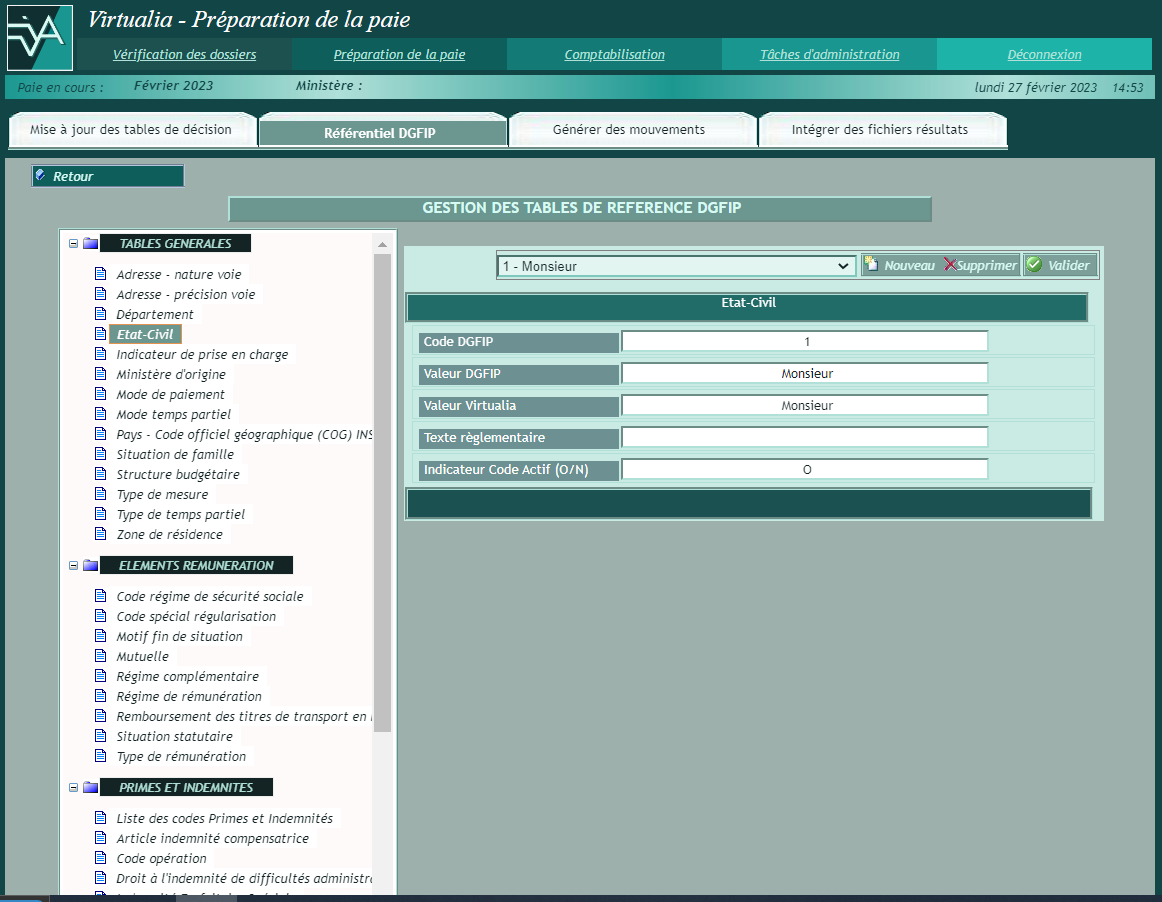Collapse the TABLES GENERALES tree node
1162x902 pixels.
click(73, 243)
